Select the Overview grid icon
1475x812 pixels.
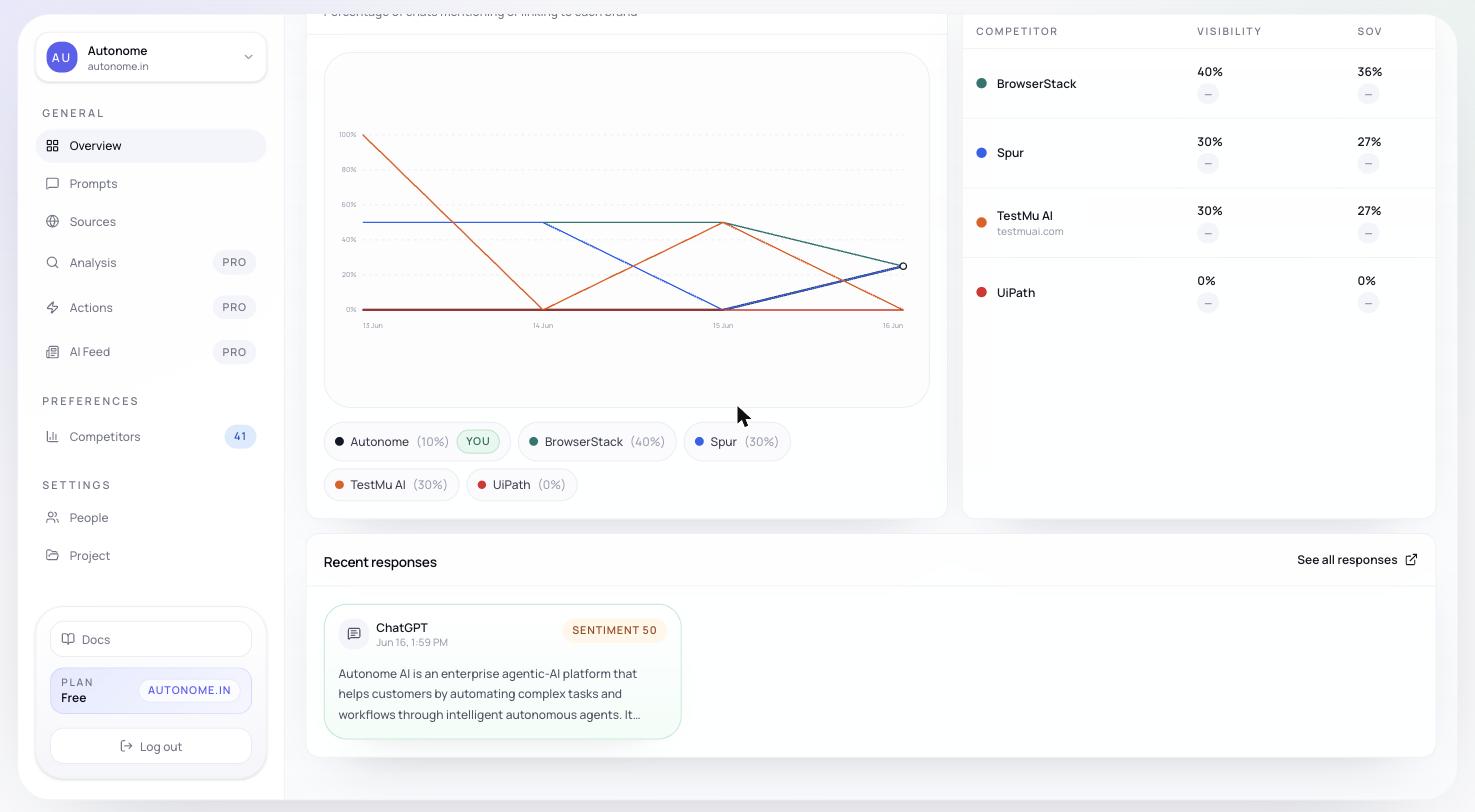tap(52, 145)
